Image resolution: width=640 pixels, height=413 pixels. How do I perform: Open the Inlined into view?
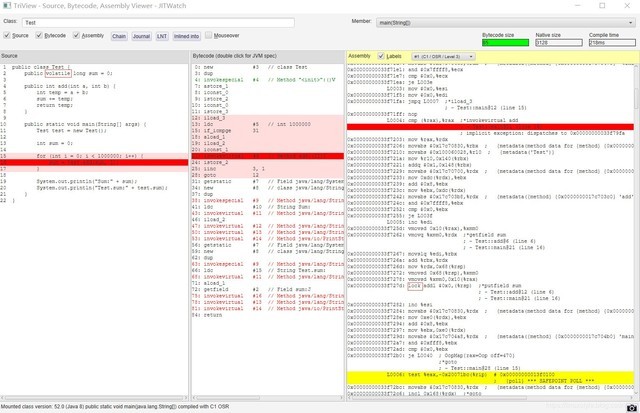186,35
